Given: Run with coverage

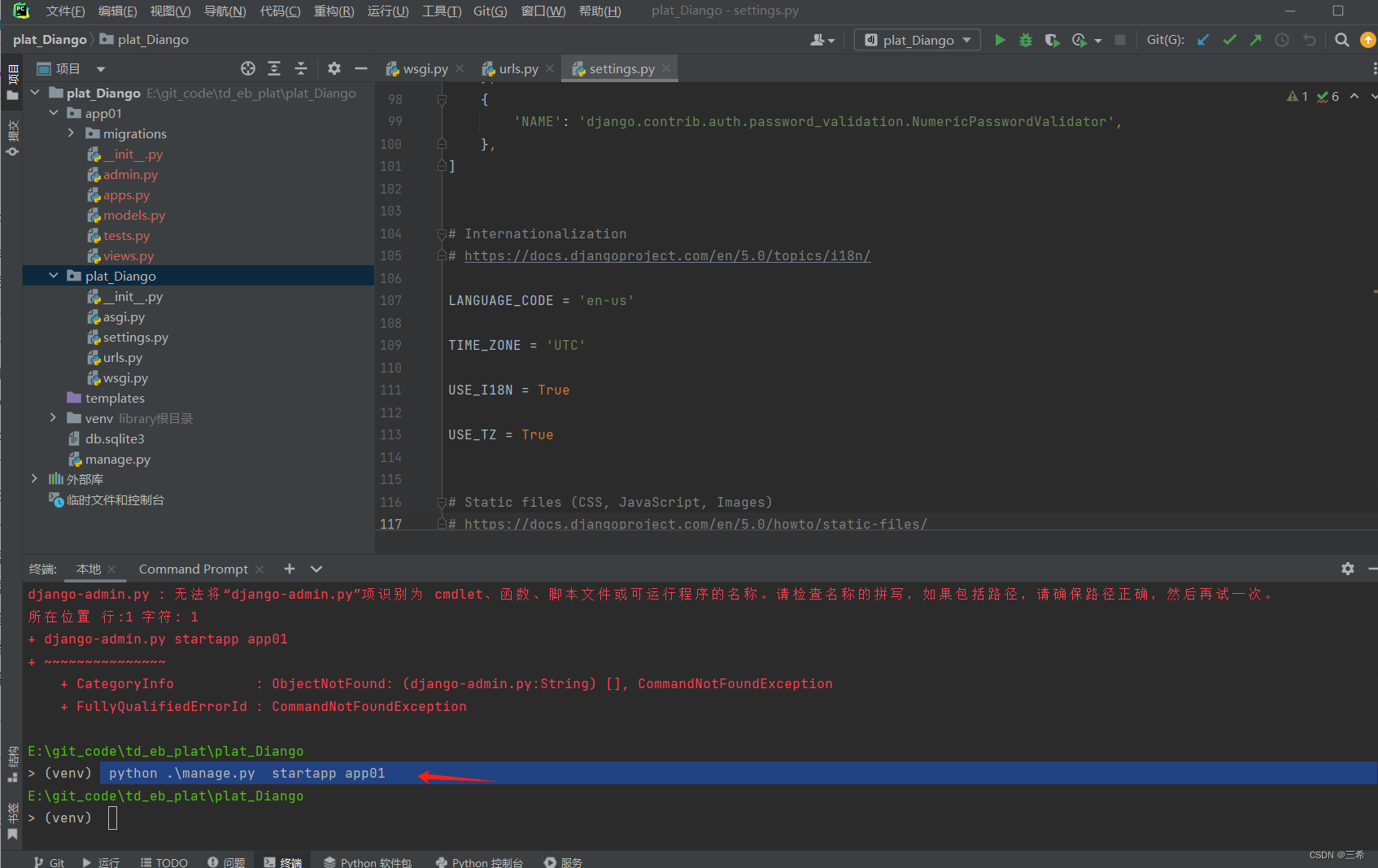Looking at the screenshot, I should pos(1052,39).
